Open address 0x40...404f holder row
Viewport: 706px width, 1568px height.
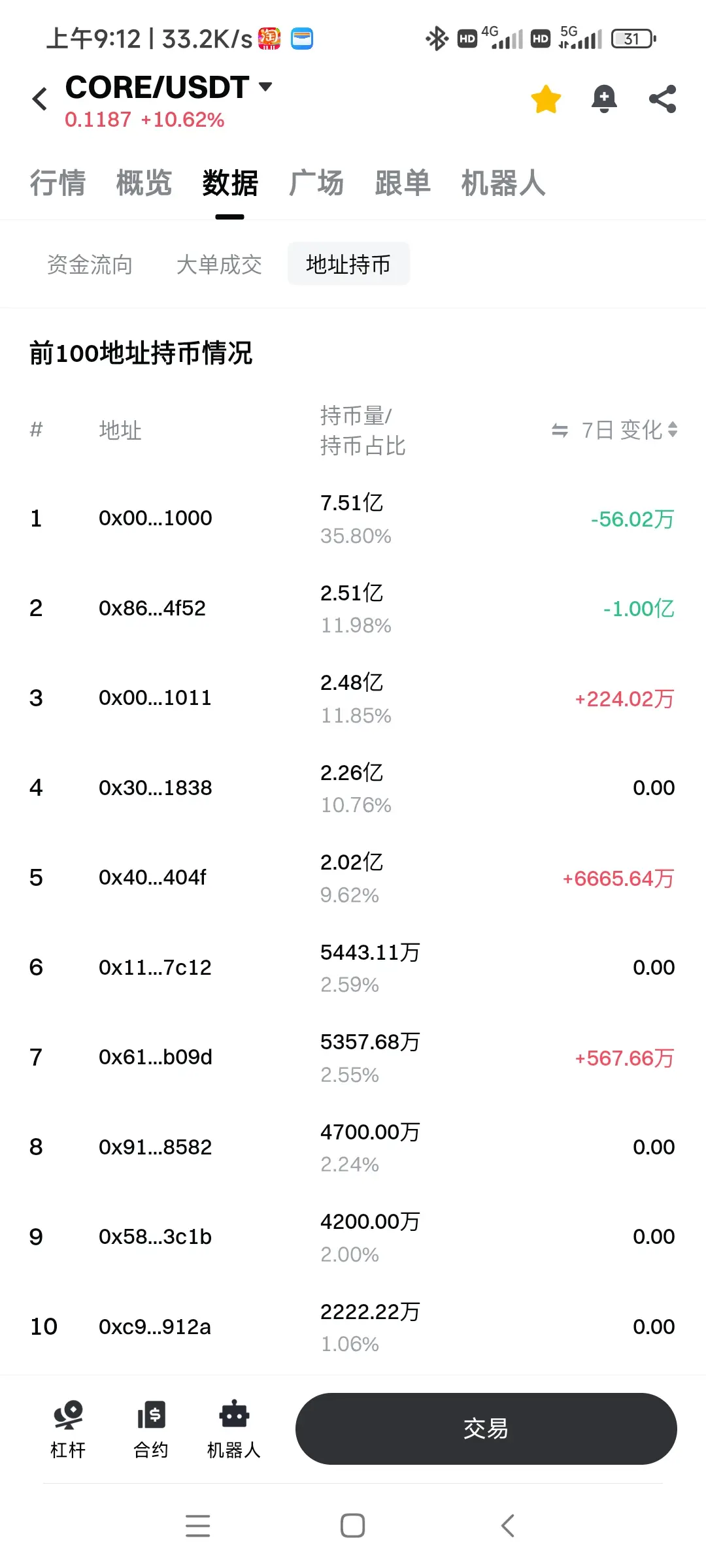click(152, 877)
